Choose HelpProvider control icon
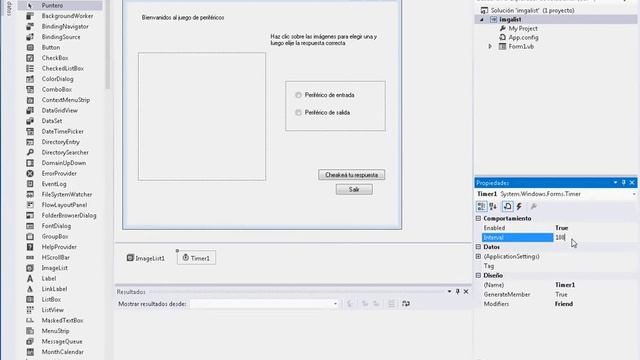 point(30,247)
